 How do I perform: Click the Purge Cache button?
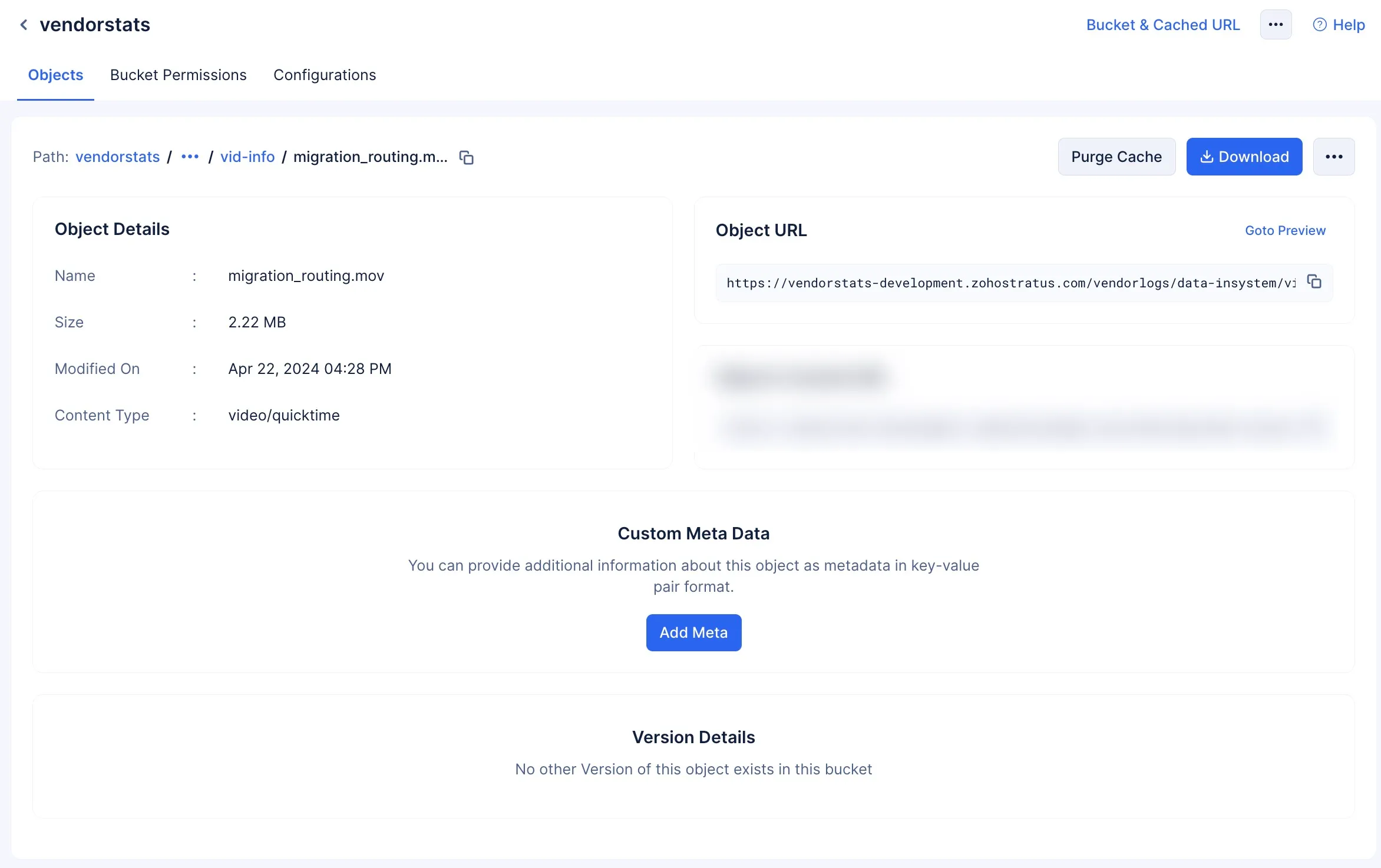[1116, 157]
